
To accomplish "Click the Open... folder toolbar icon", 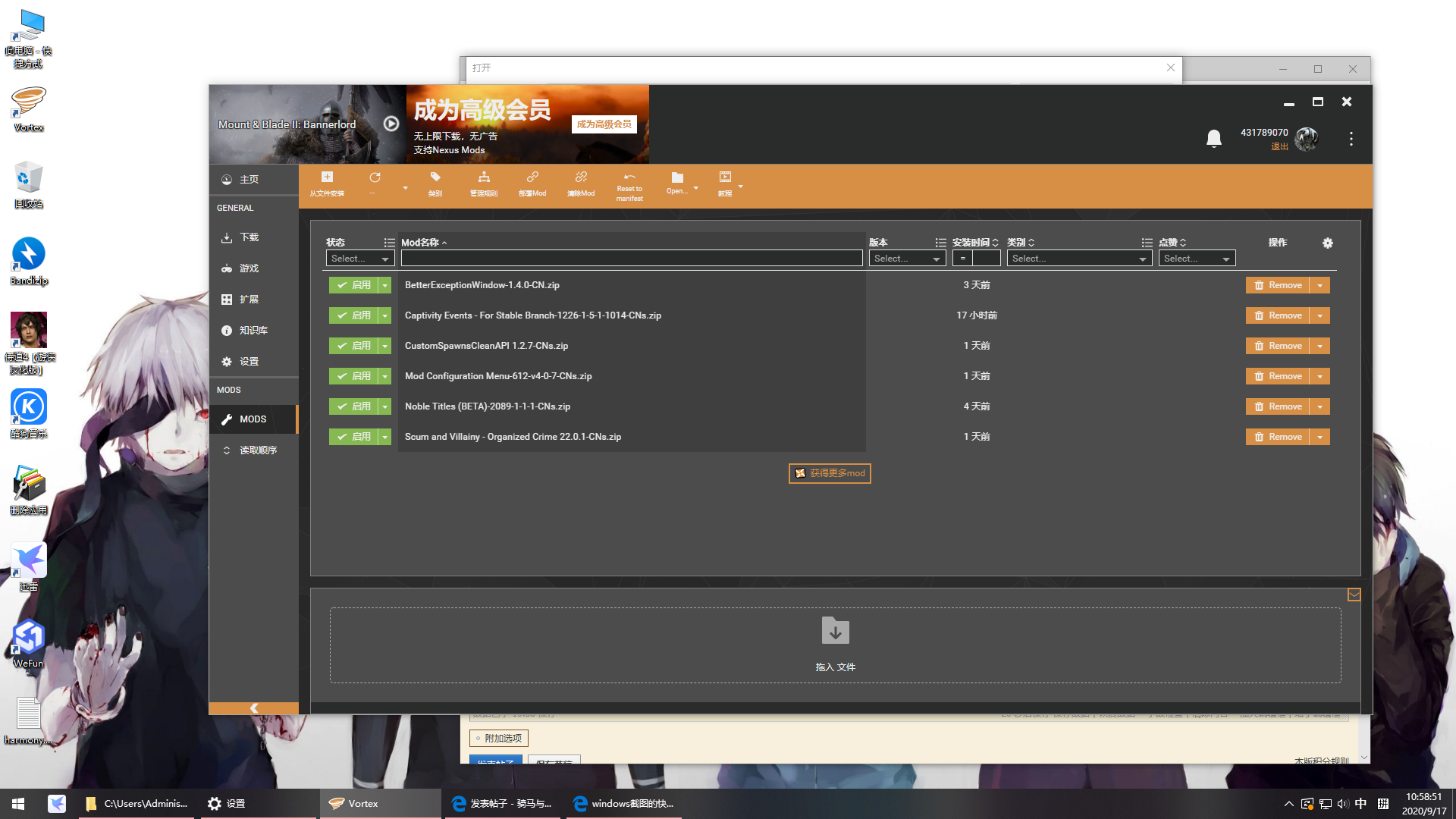I will [x=677, y=177].
